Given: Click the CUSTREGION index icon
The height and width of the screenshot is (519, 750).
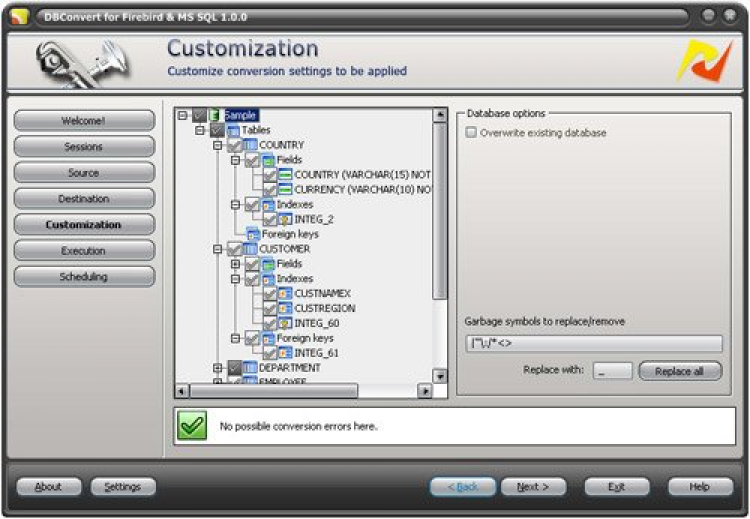Looking at the screenshot, I should [x=286, y=309].
